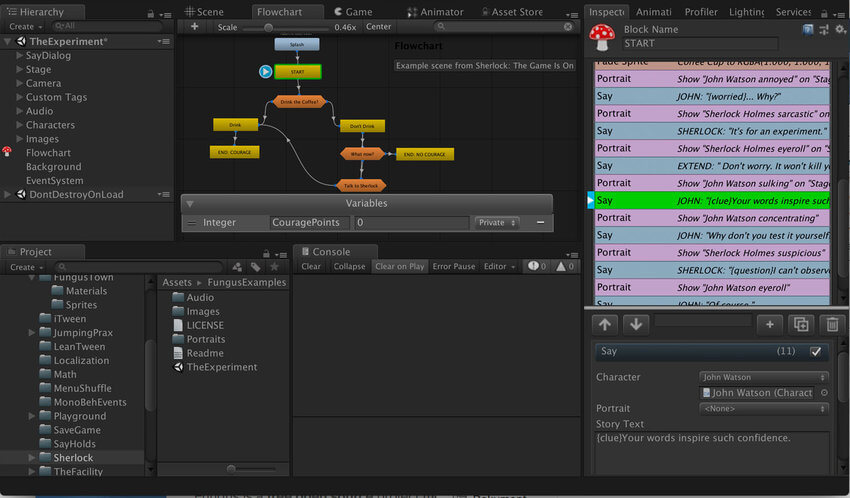Image resolution: width=850 pixels, height=498 pixels.
Task: Adjust the Project icon size slider
Action: 231,468
